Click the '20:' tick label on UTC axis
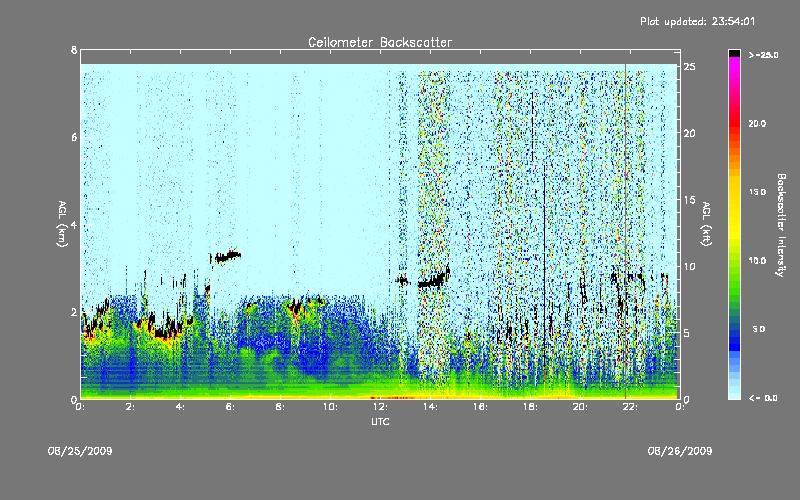Image resolution: width=800 pixels, height=500 pixels. pos(580,407)
